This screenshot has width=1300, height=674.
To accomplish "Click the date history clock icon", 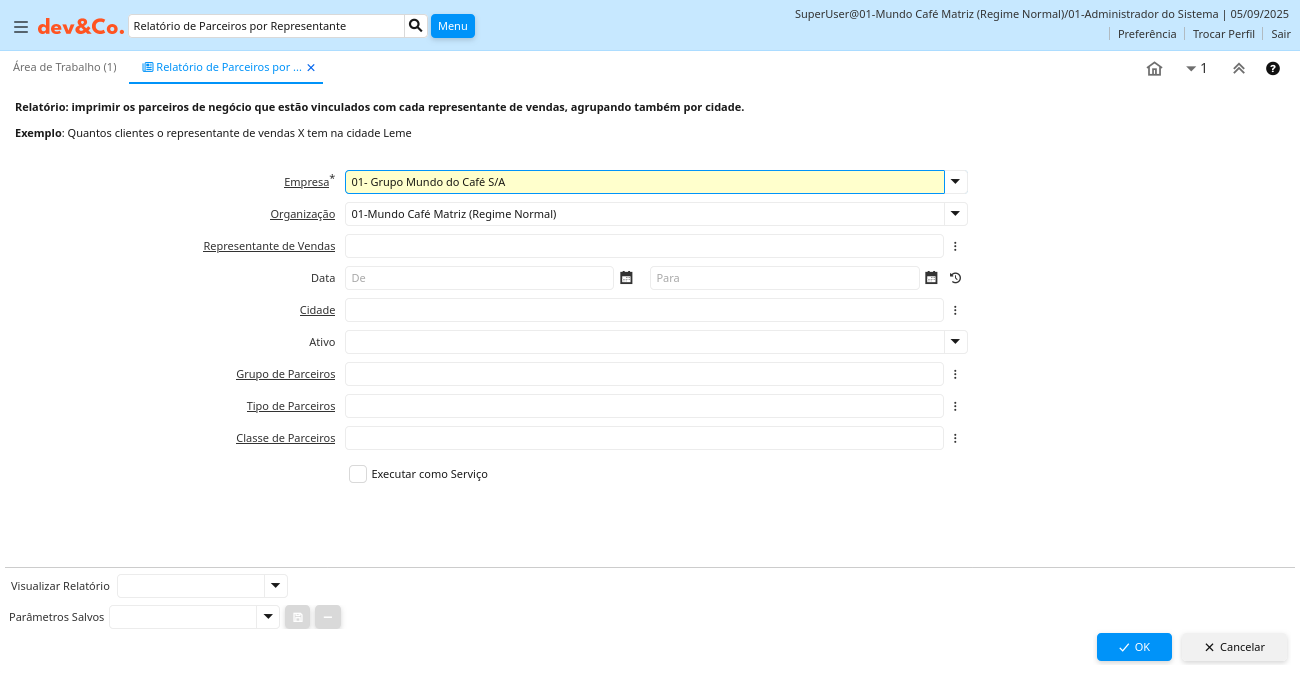I will click(x=955, y=278).
